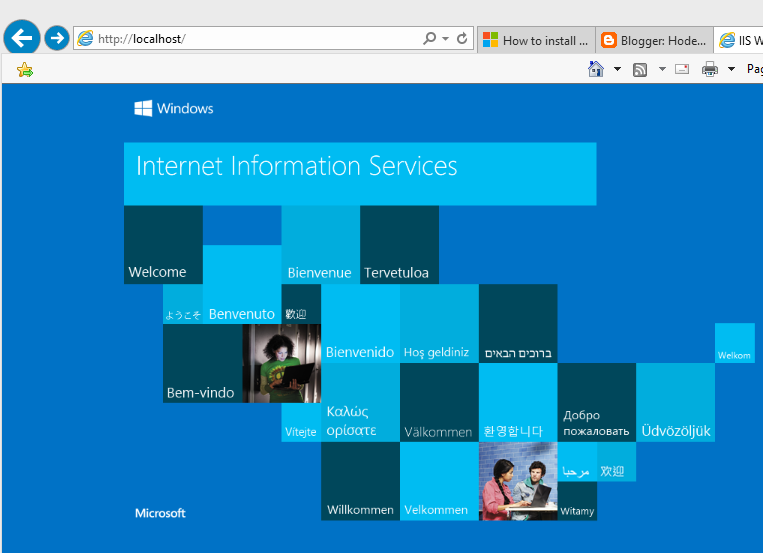Click the Welkom tile
This screenshot has width=763, height=553.
pyautogui.click(x=735, y=343)
